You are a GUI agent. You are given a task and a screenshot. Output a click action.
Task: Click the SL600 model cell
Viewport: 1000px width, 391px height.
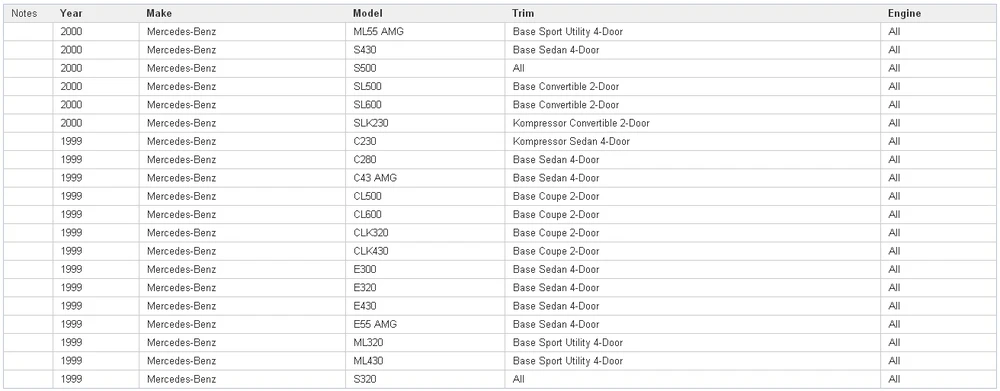[x=425, y=105]
